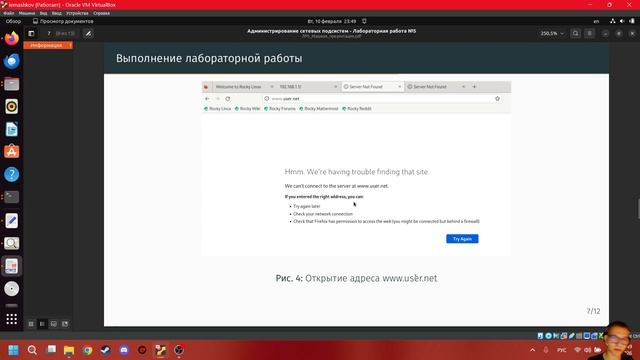Viewport: 640px width, 360px height.
Task: Open LibreOffice Writer from the dock
Action: (x=11, y=129)
